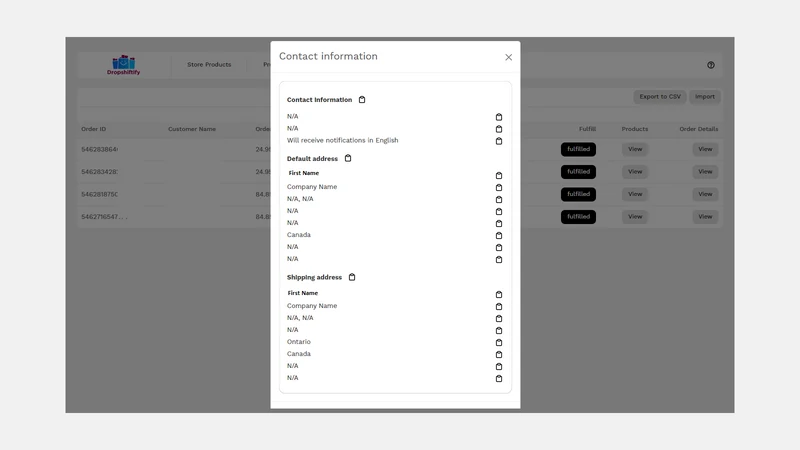
Task: Click the 'Contact information' dialog title
Action: pos(328,56)
